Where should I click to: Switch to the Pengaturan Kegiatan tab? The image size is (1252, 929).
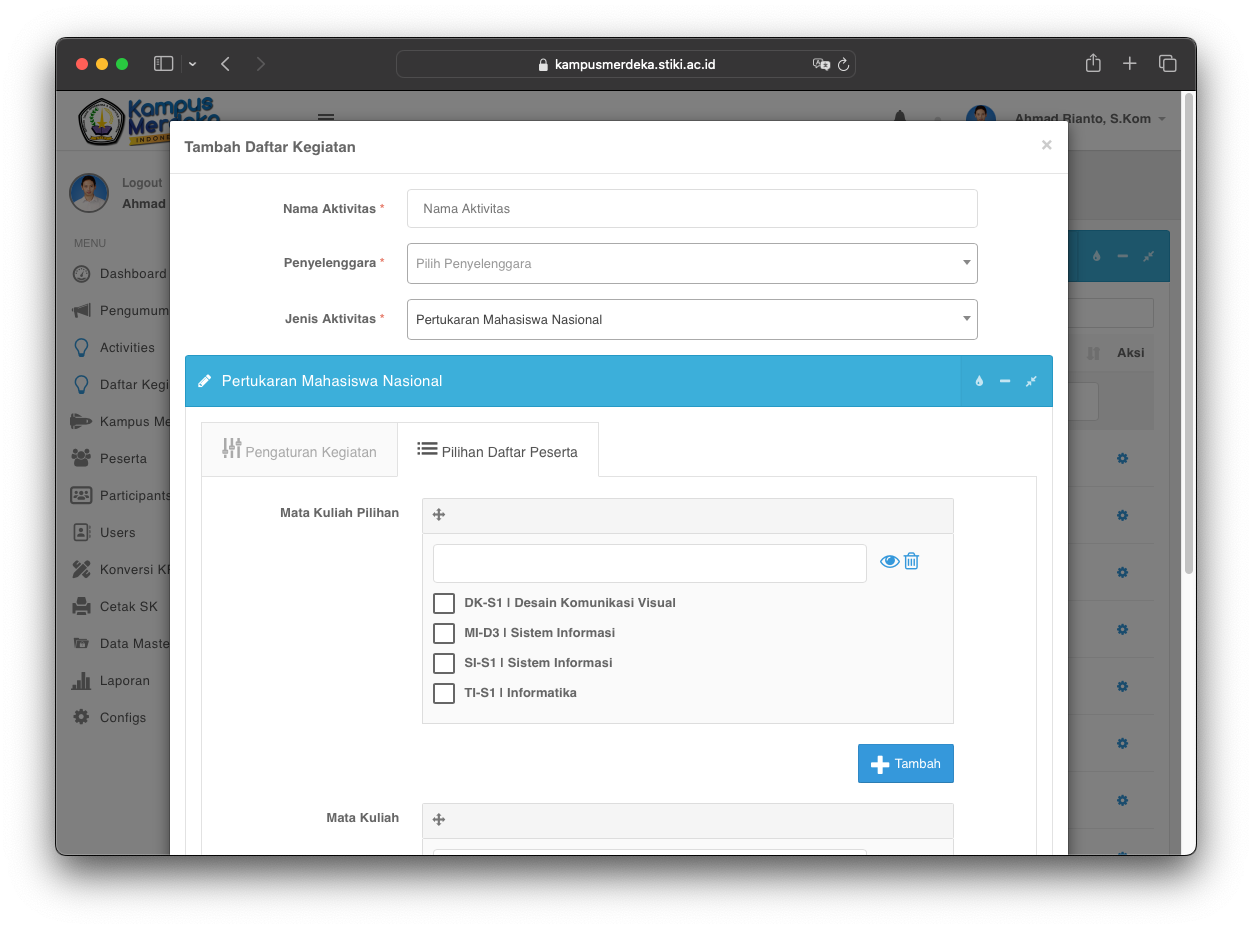(300, 451)
